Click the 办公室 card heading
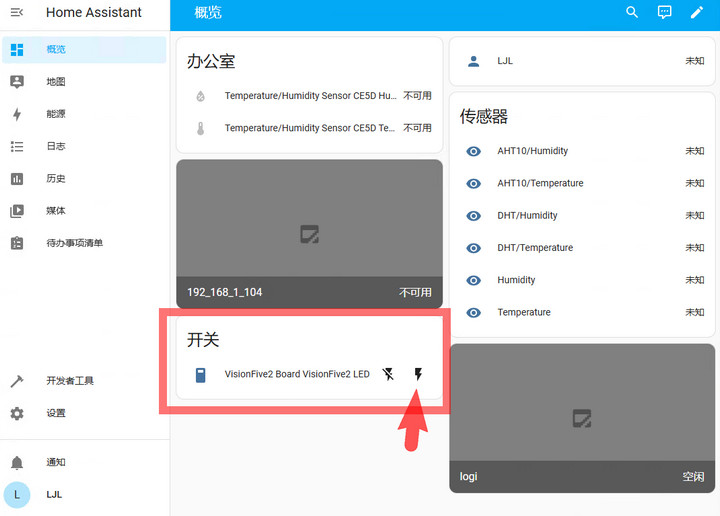Image resolution: width=720 pixels, height=516 pixels. 211,61
